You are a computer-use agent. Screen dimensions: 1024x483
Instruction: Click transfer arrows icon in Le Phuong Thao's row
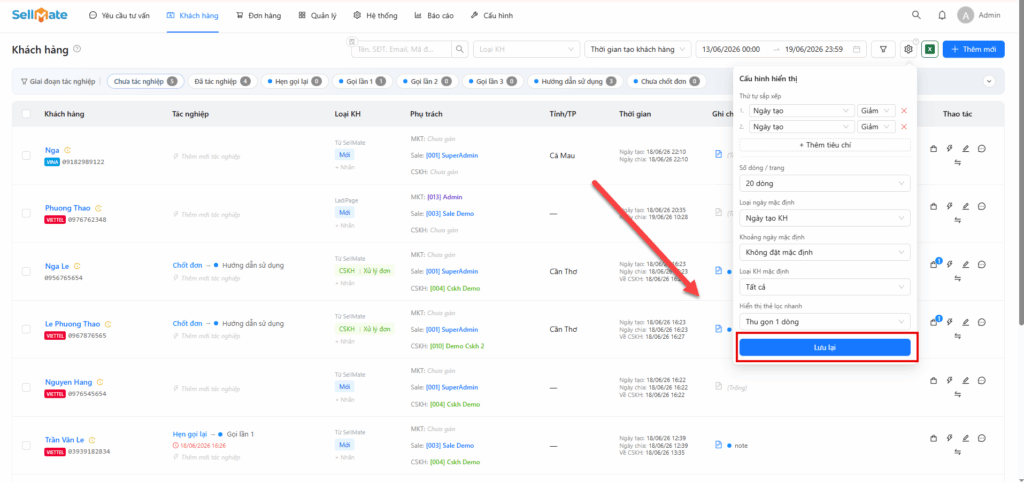pyautogui.click(x=957, y=336)
